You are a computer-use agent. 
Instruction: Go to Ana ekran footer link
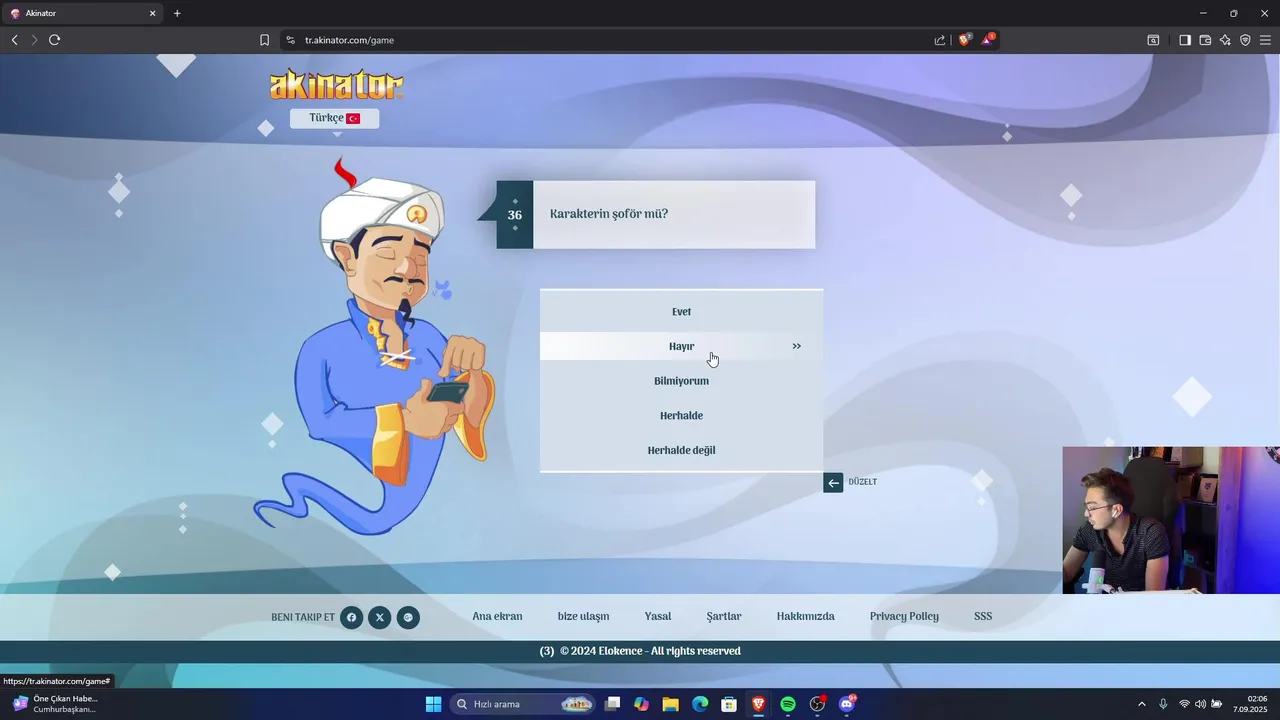(x=497, y=616)
